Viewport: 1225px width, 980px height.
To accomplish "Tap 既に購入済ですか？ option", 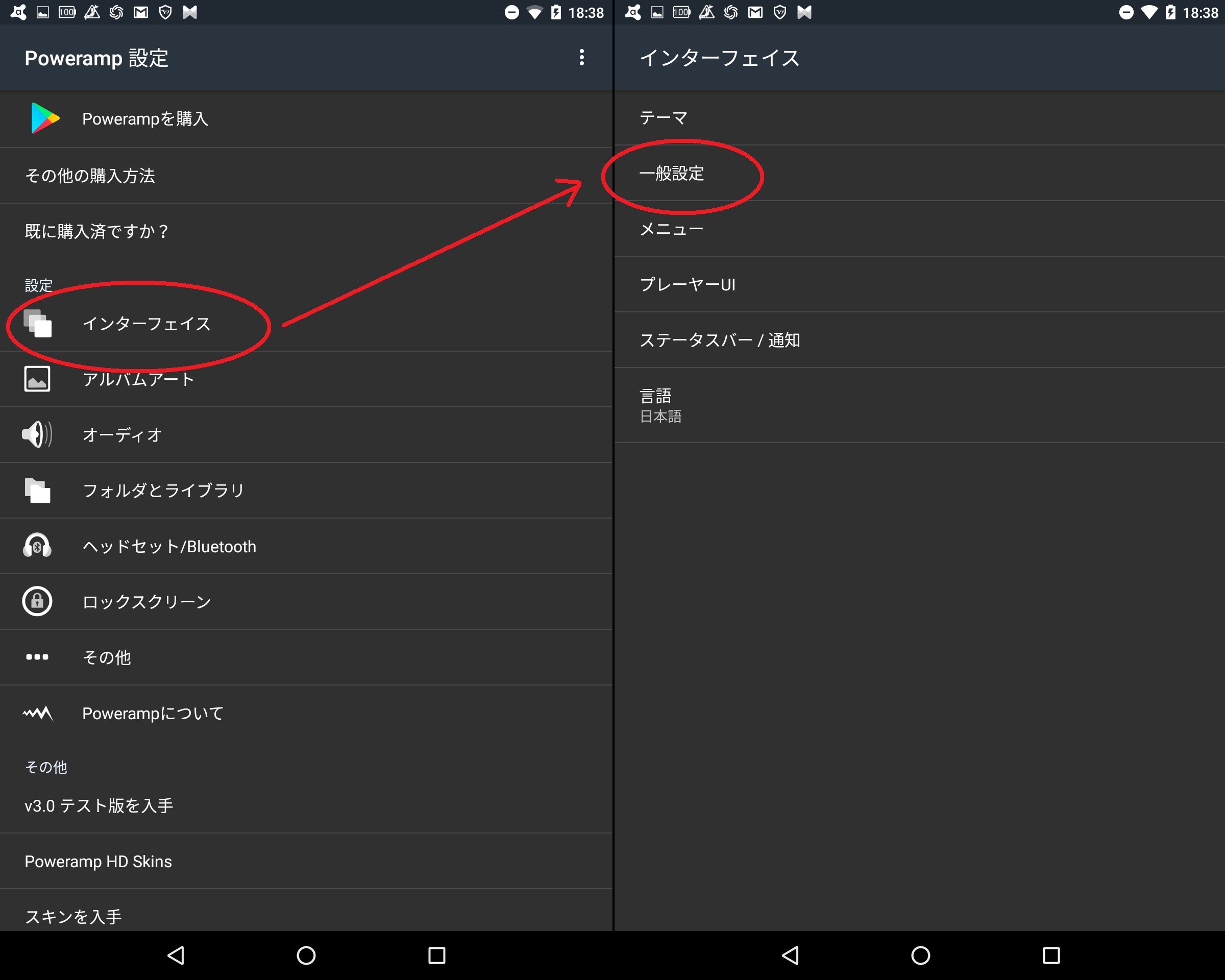I will 306,231.
